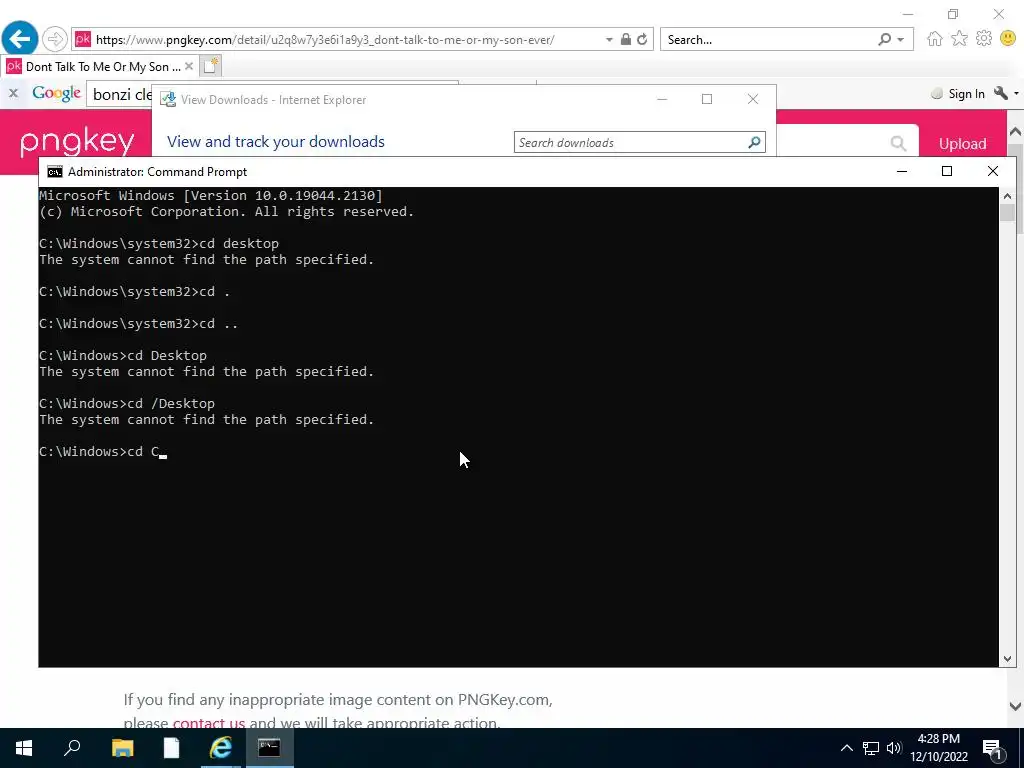Open the white document taskbar icon
This screenshot has height=768, width=1024.
171,748
